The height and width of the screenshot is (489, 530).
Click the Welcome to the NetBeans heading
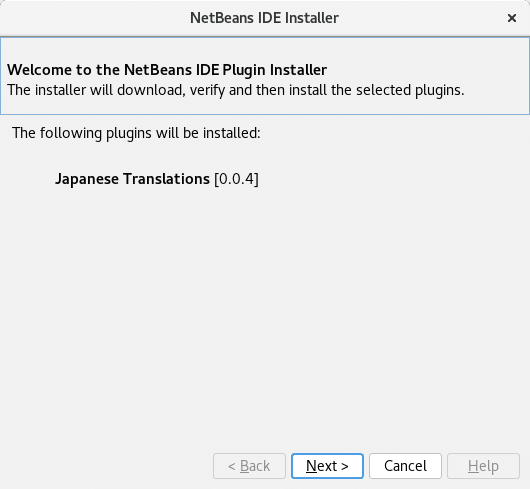tap(167, 70)
